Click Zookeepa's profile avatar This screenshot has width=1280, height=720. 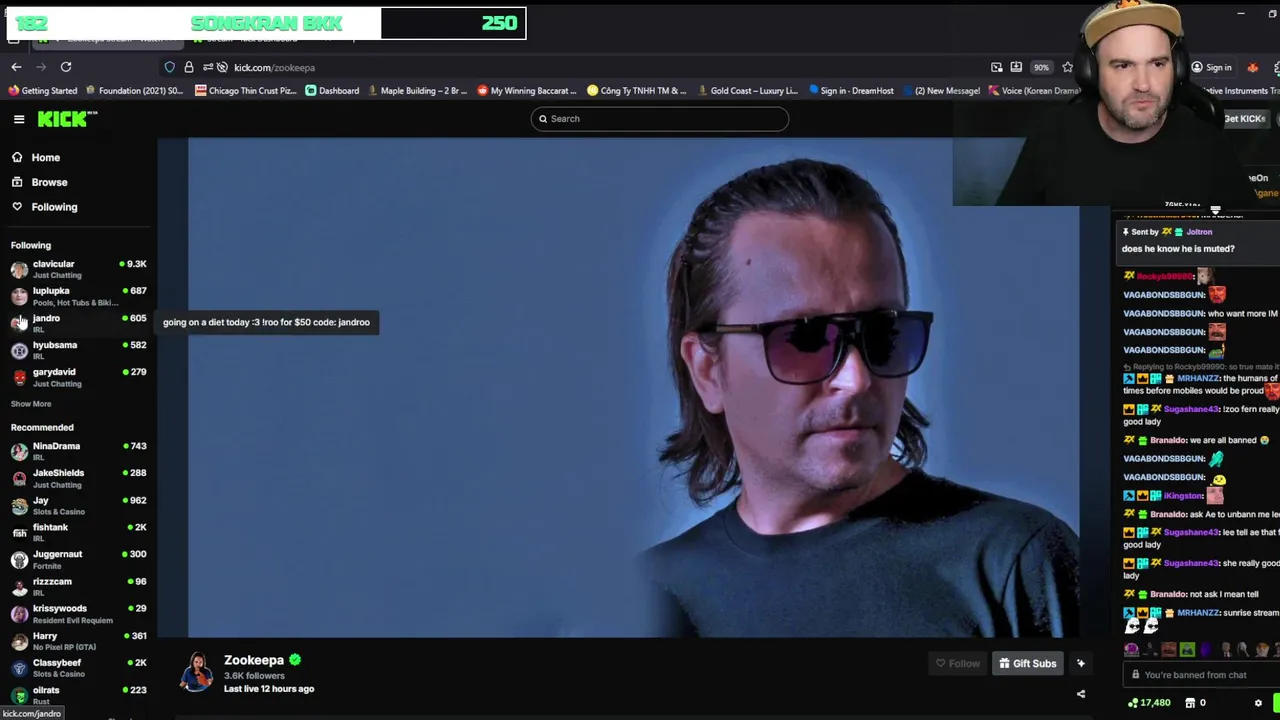pyautogui.click(x=197, y=673)
